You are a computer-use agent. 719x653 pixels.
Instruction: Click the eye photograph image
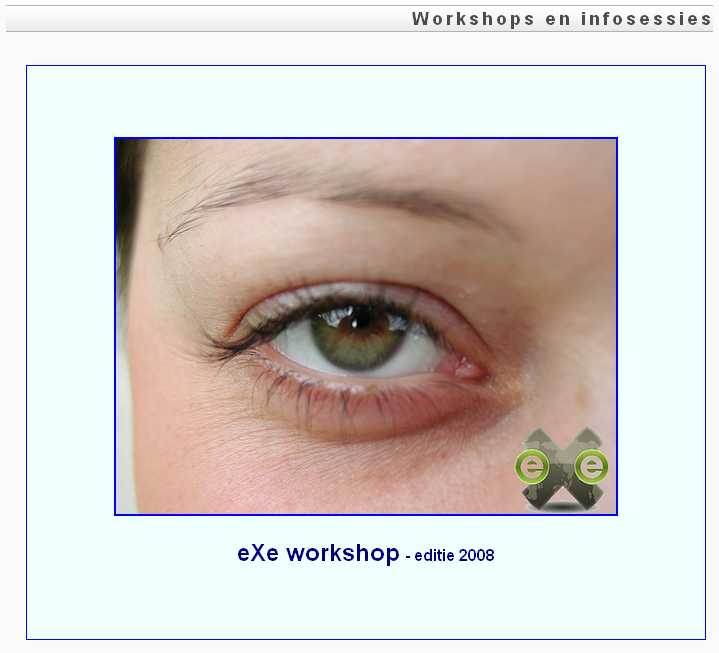coord(366,326)
